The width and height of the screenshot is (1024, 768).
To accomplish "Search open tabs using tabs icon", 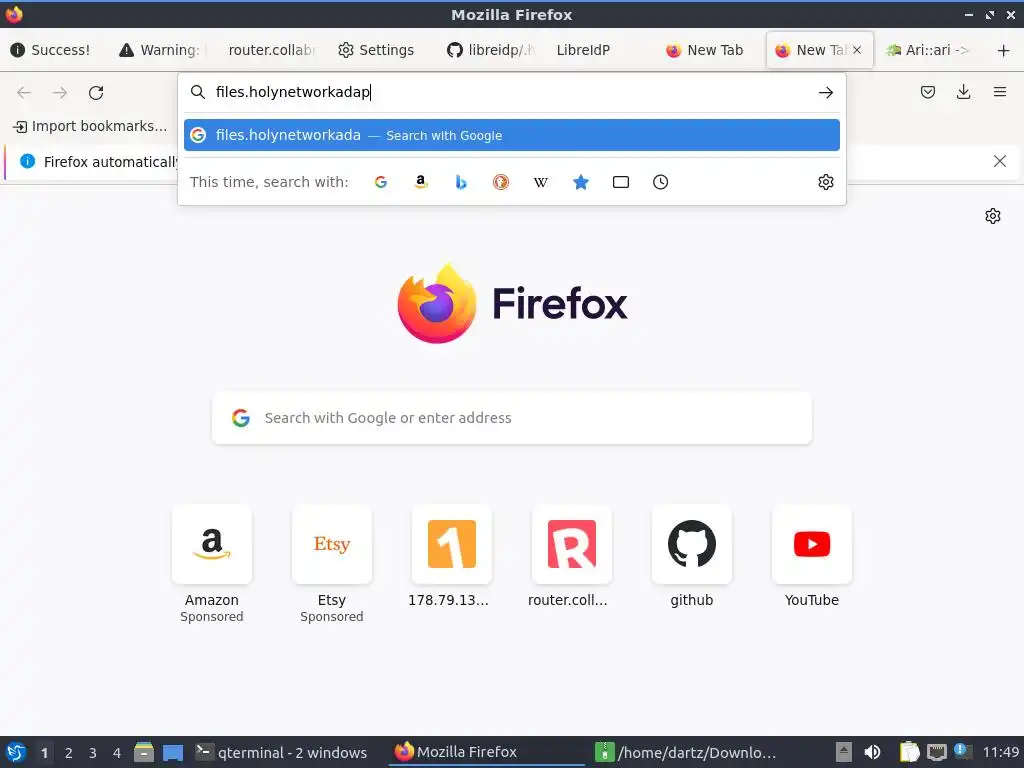I will pos(620,182).
